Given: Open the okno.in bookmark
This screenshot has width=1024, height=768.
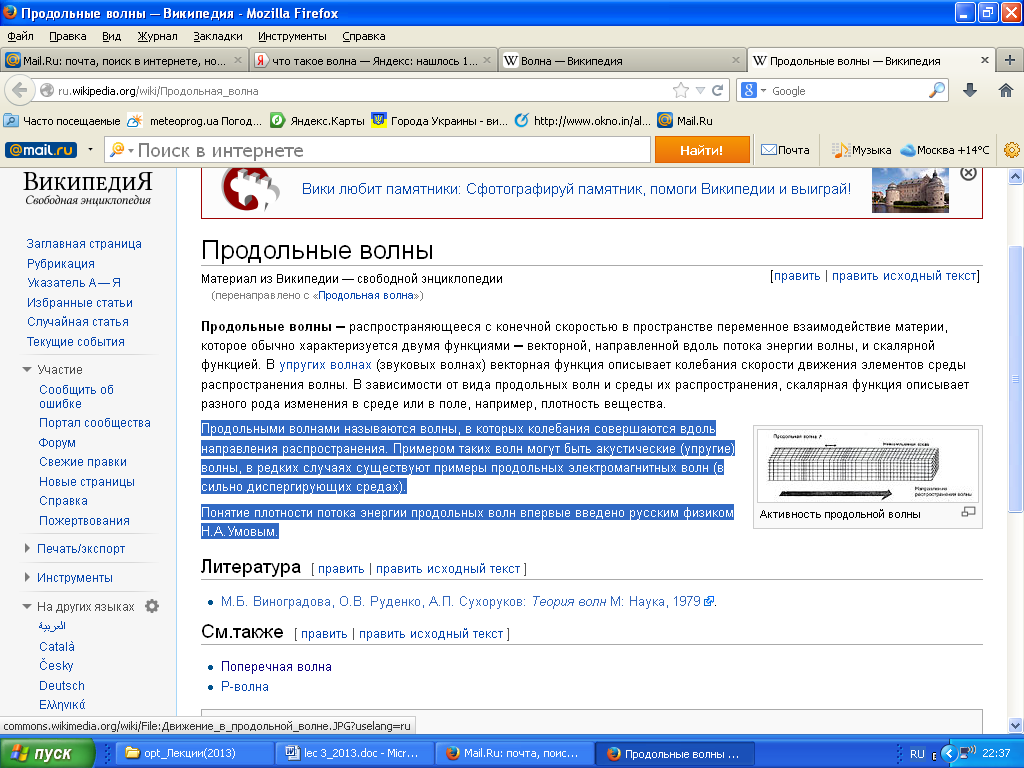Looking at the screenshot, I should 583,121.
